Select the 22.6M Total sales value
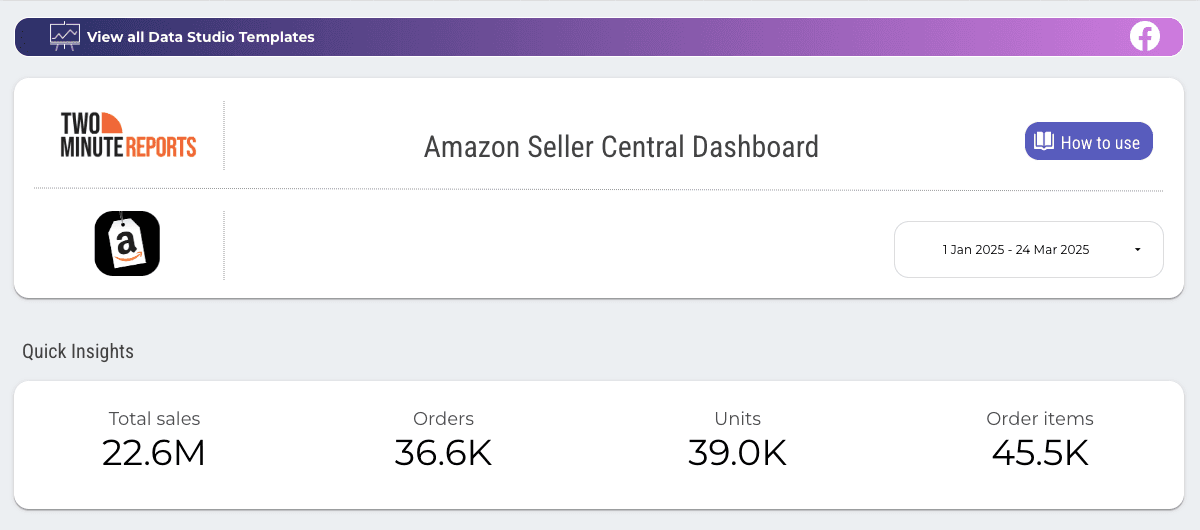 154,454
